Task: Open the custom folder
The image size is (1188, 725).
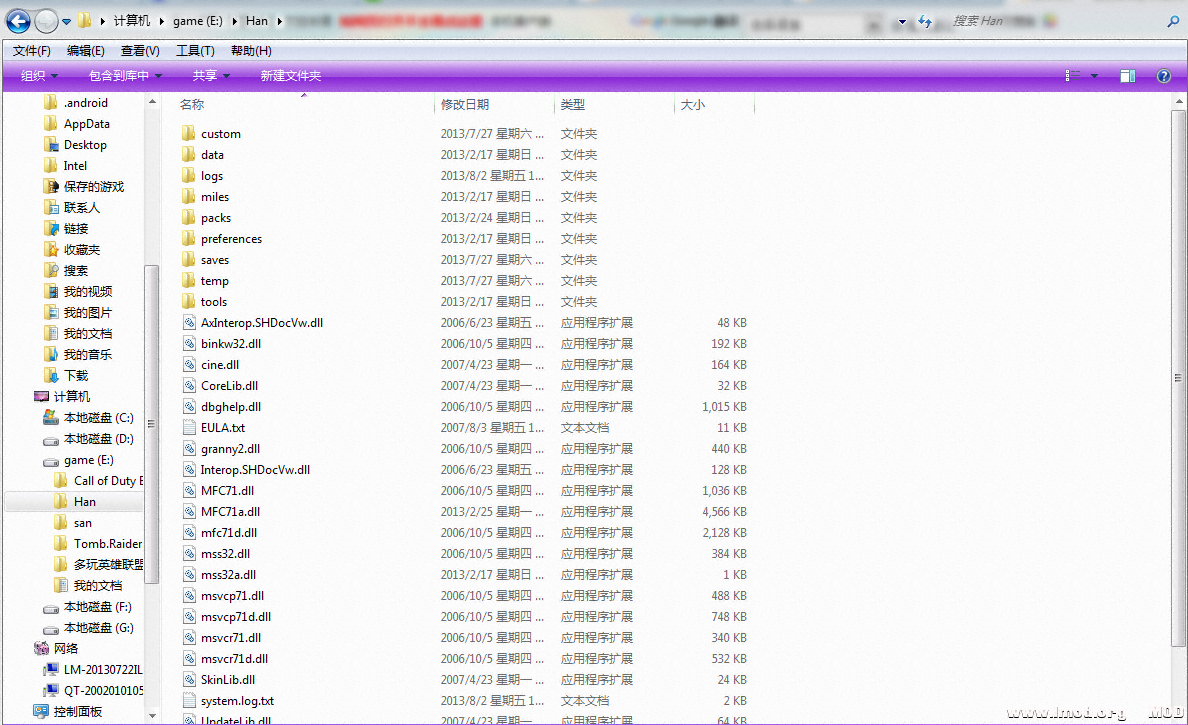Action: click(x=220, y=134)
